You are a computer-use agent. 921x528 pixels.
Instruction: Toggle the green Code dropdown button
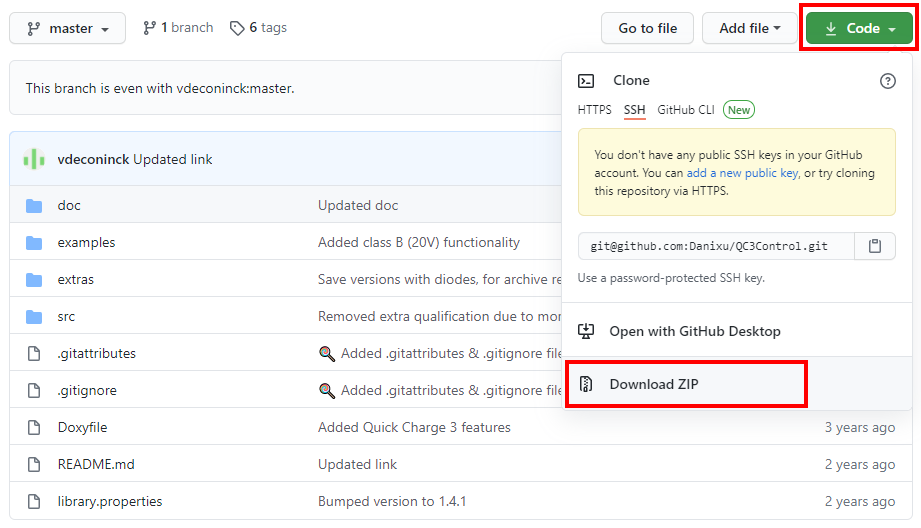pos(860,28)
